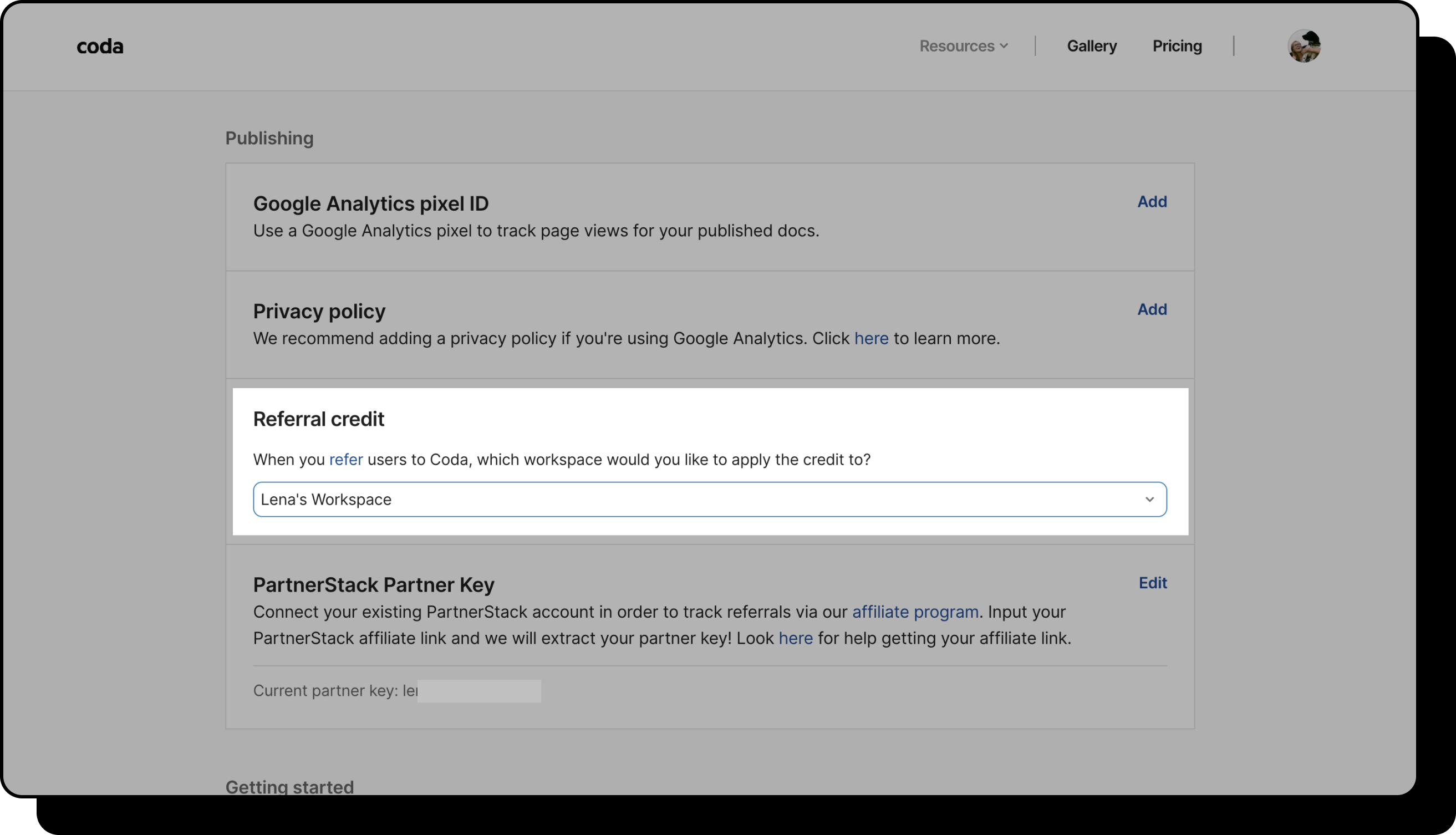This screenshot has width=1456, height=835.
Task: Edit the PartnerStack Partner Key
Action: [x=1152, y=583]
